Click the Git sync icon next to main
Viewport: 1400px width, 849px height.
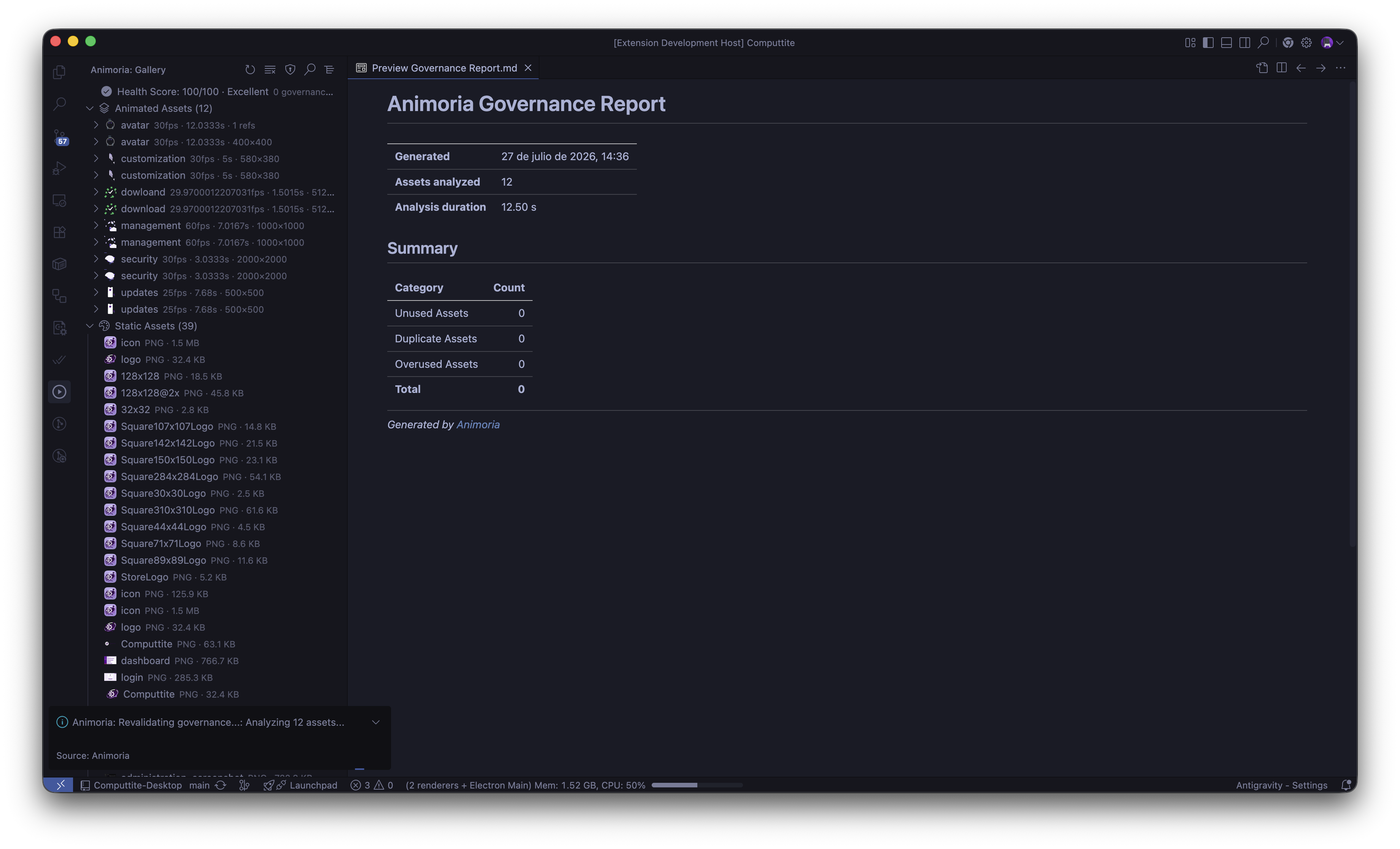(220, 785)
